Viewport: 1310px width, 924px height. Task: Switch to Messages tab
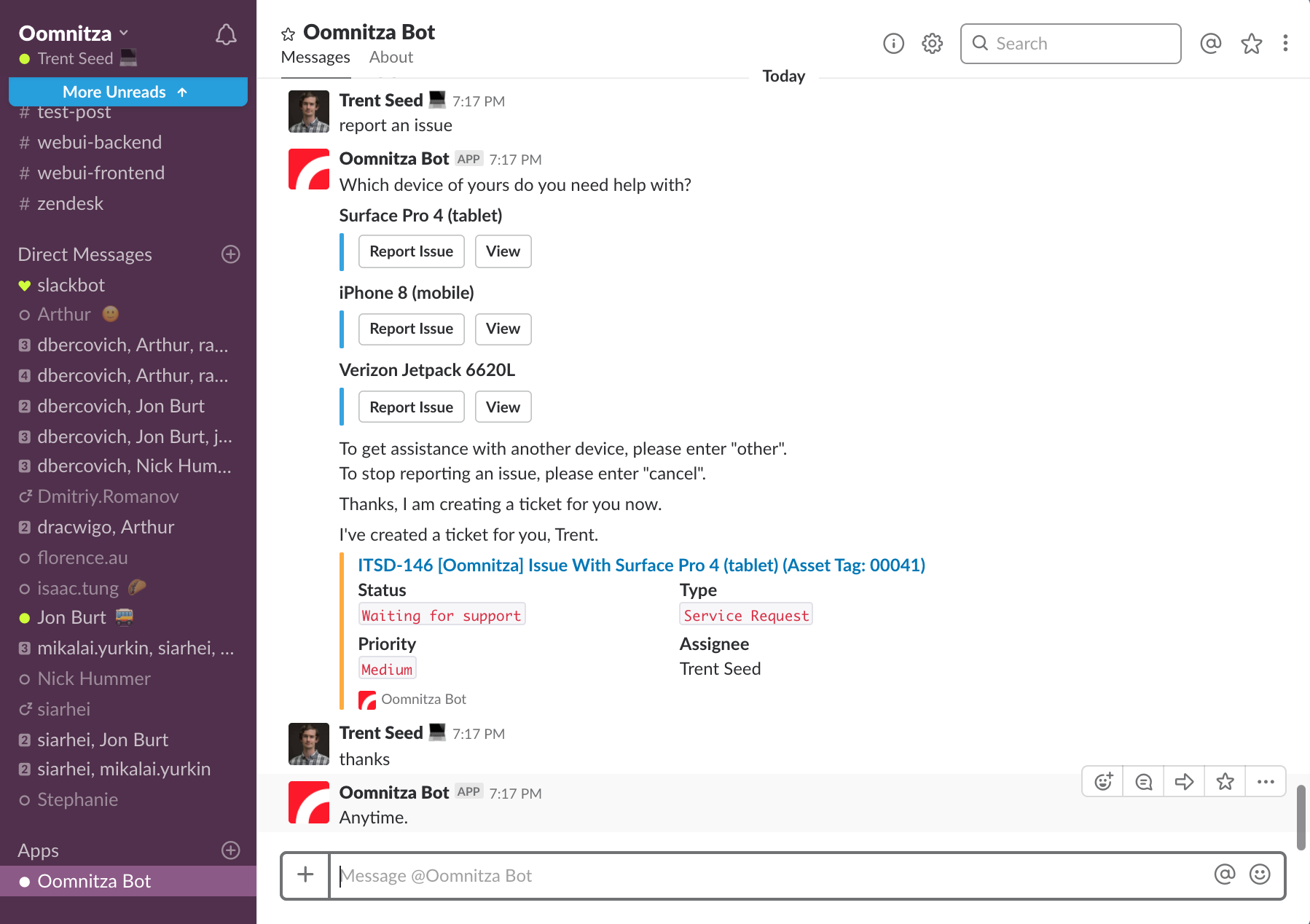315,58
